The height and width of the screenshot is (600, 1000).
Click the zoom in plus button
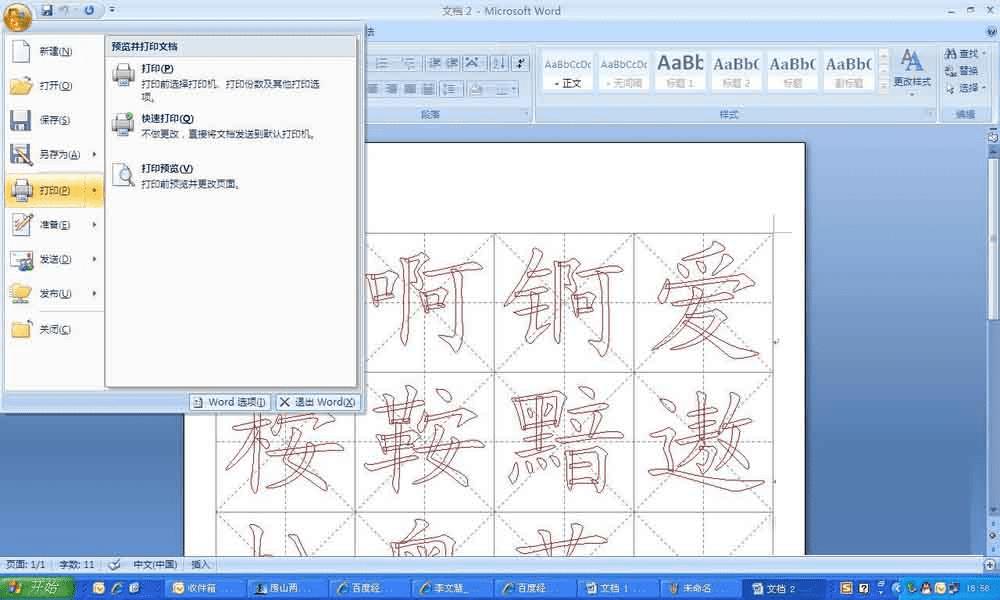[x=990, y=565]
